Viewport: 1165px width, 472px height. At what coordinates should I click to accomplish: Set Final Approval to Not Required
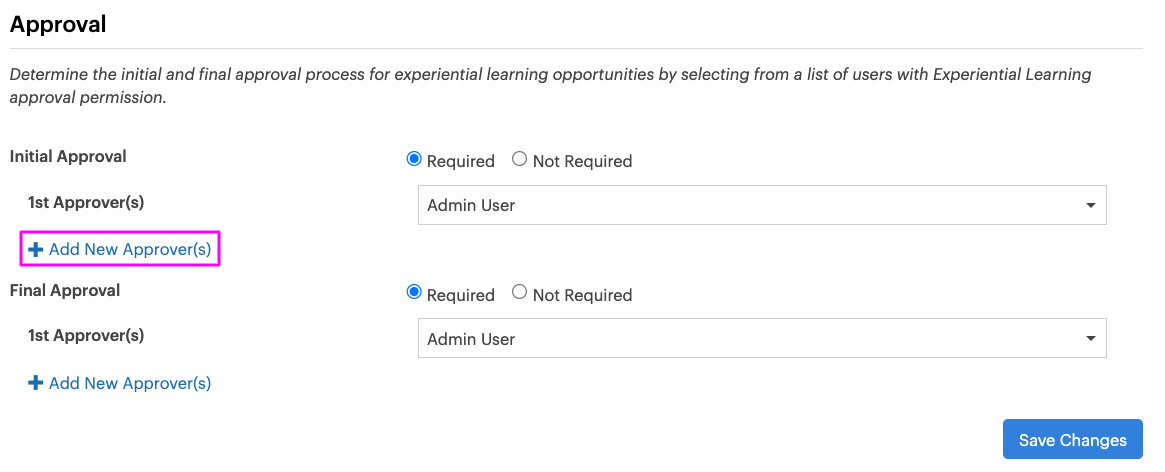pos(519,294)
